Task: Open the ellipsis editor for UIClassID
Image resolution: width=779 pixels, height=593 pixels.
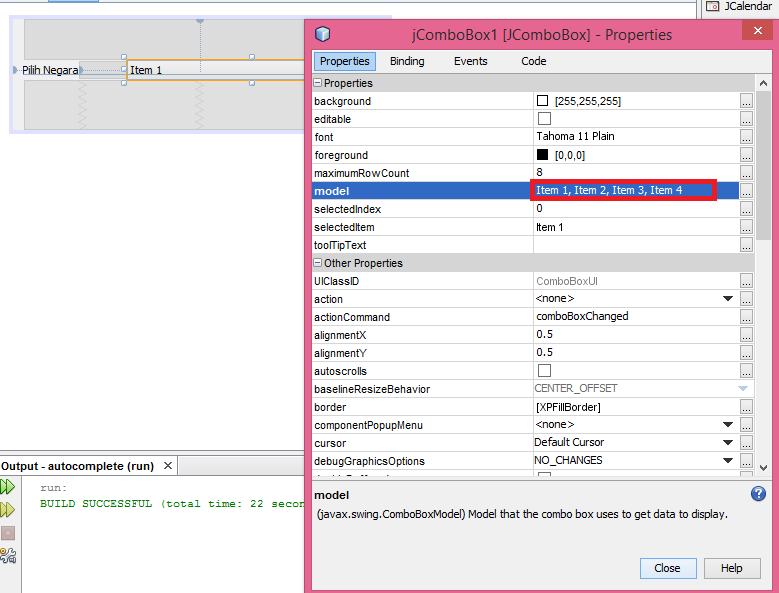Action: tap(746, 281)
